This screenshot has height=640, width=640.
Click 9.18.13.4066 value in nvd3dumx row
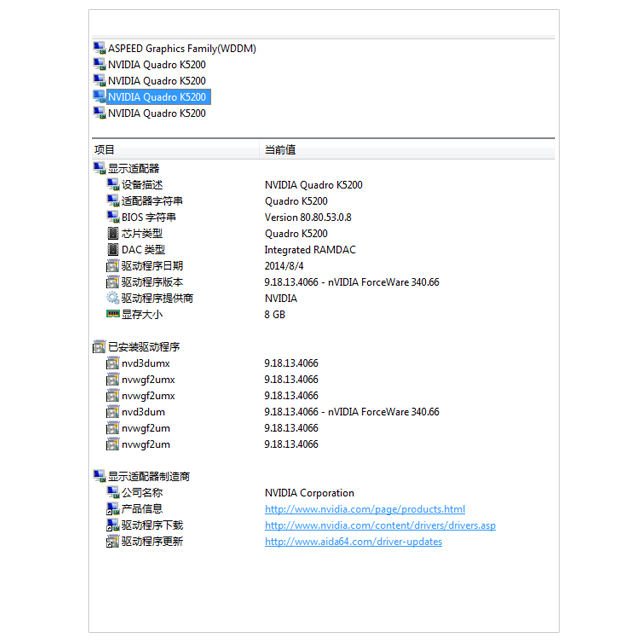pyautogui.click(x=291, y=363)
